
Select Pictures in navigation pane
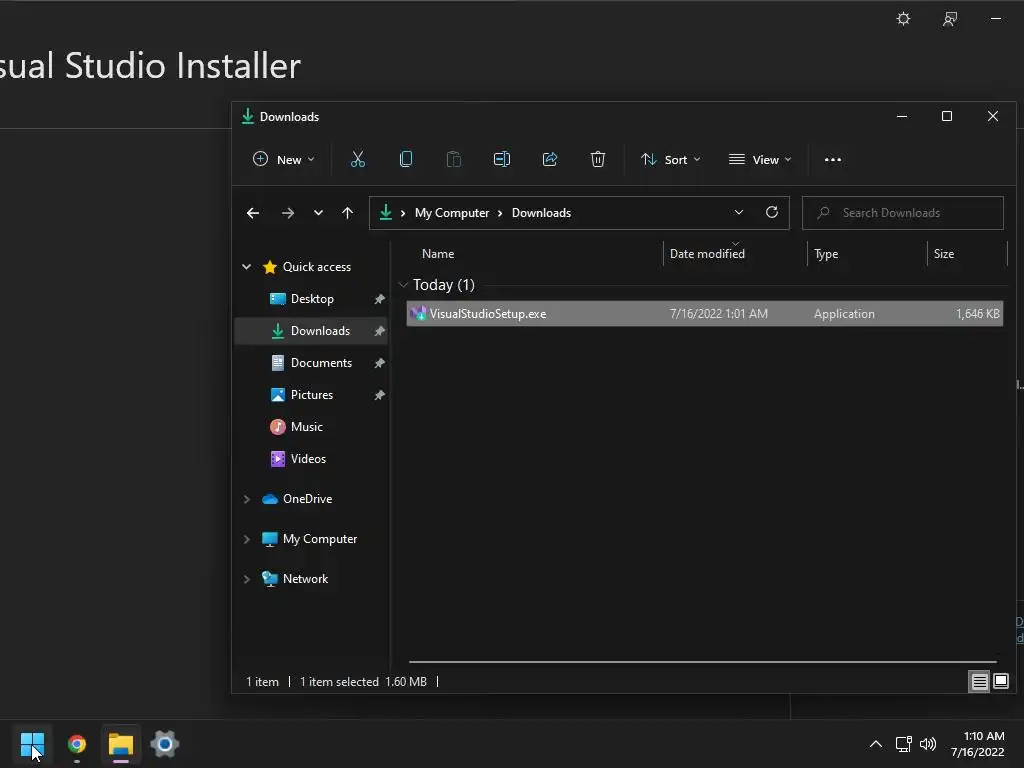312,395
